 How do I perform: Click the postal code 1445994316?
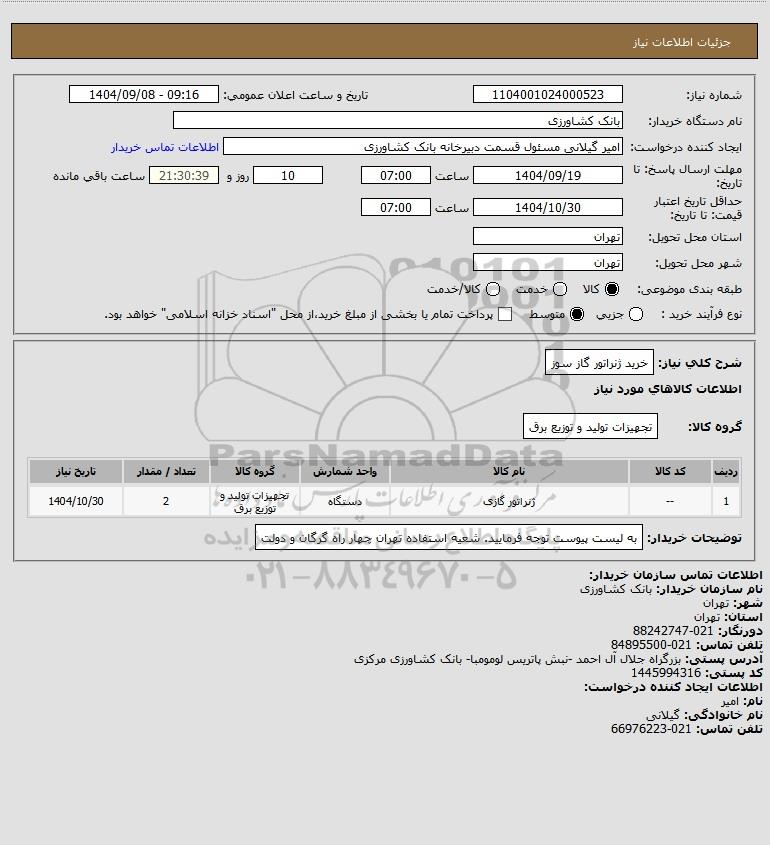(666, 673)
